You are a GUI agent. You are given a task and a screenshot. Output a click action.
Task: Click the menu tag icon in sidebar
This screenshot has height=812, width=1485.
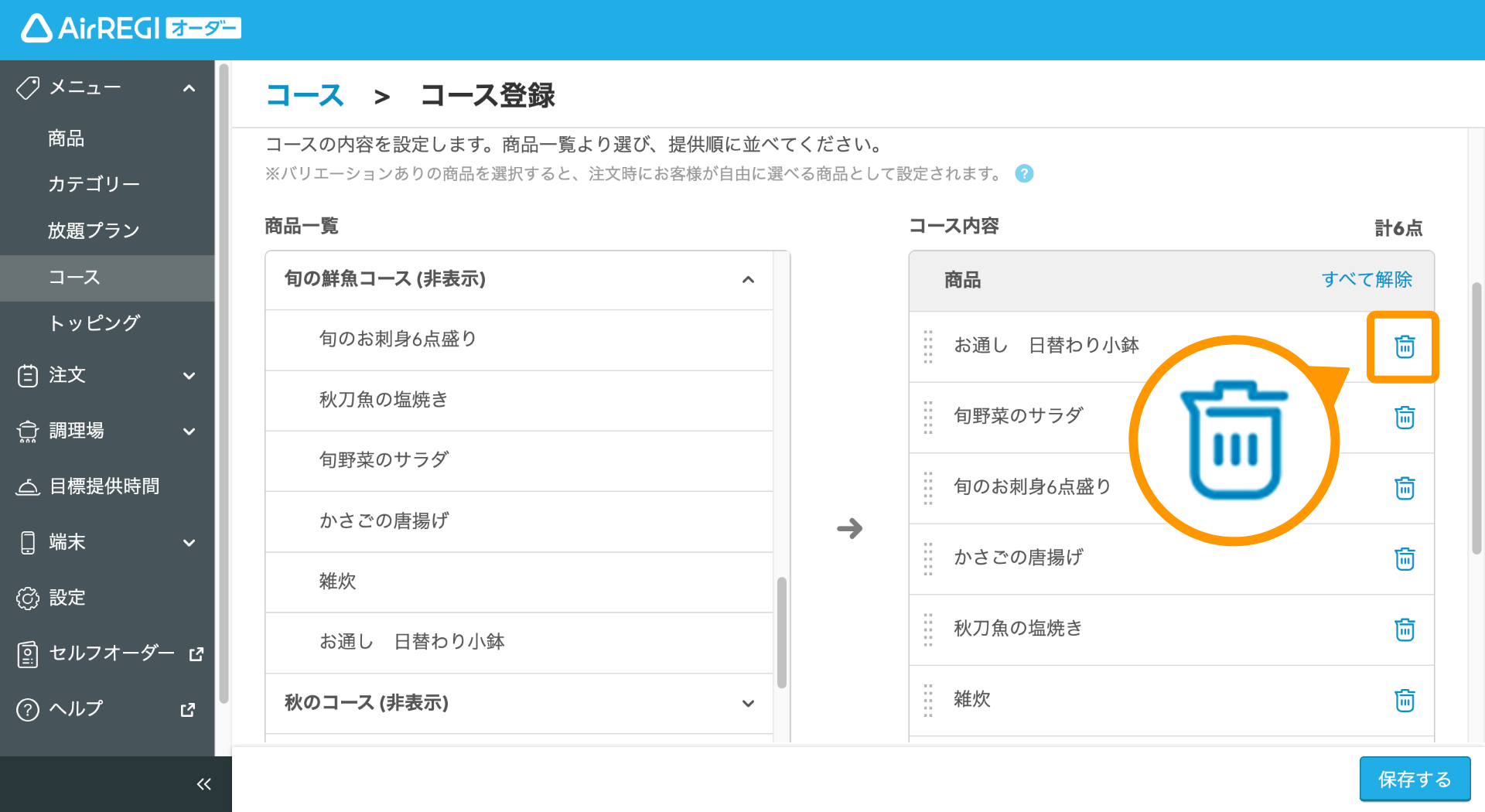pos(28,88)
